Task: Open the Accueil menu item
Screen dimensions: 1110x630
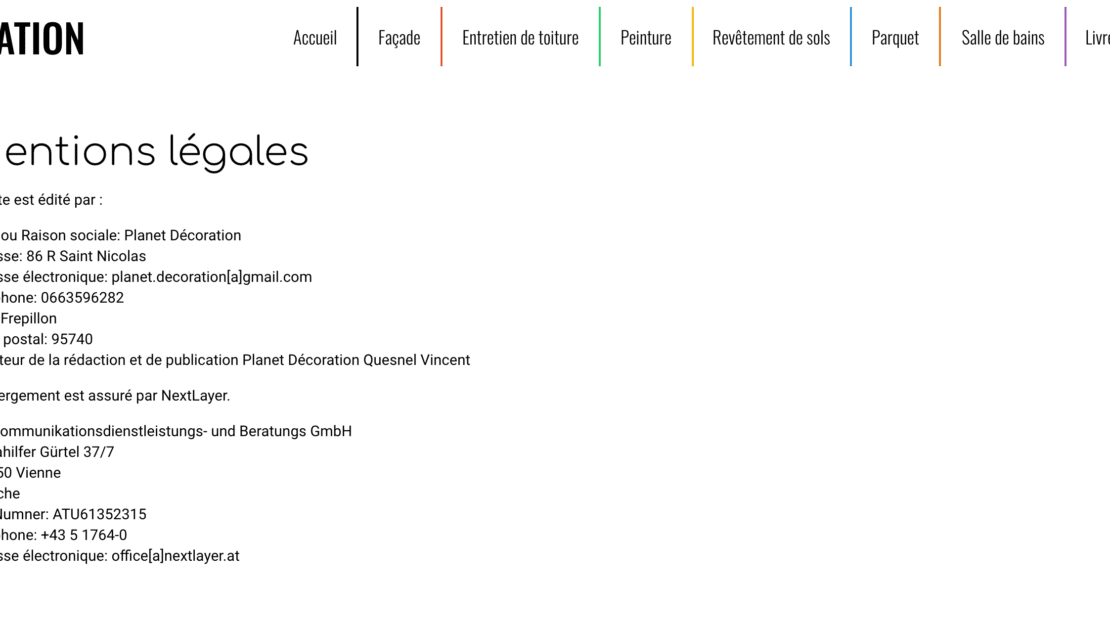Action: point(314,37)
